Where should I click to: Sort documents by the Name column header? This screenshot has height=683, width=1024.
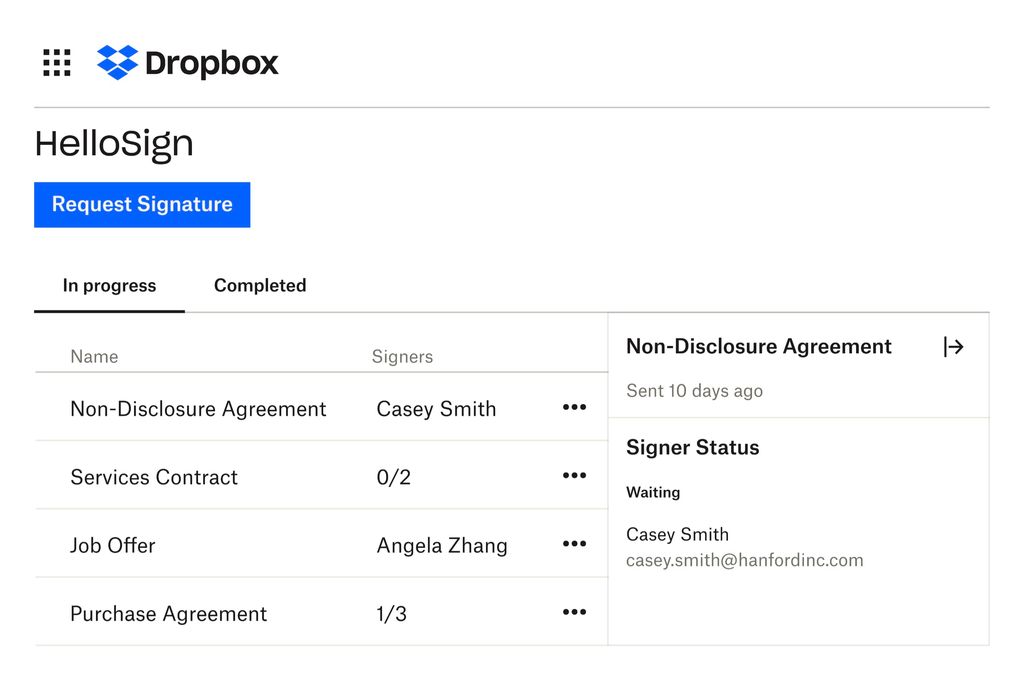(93, 356)
